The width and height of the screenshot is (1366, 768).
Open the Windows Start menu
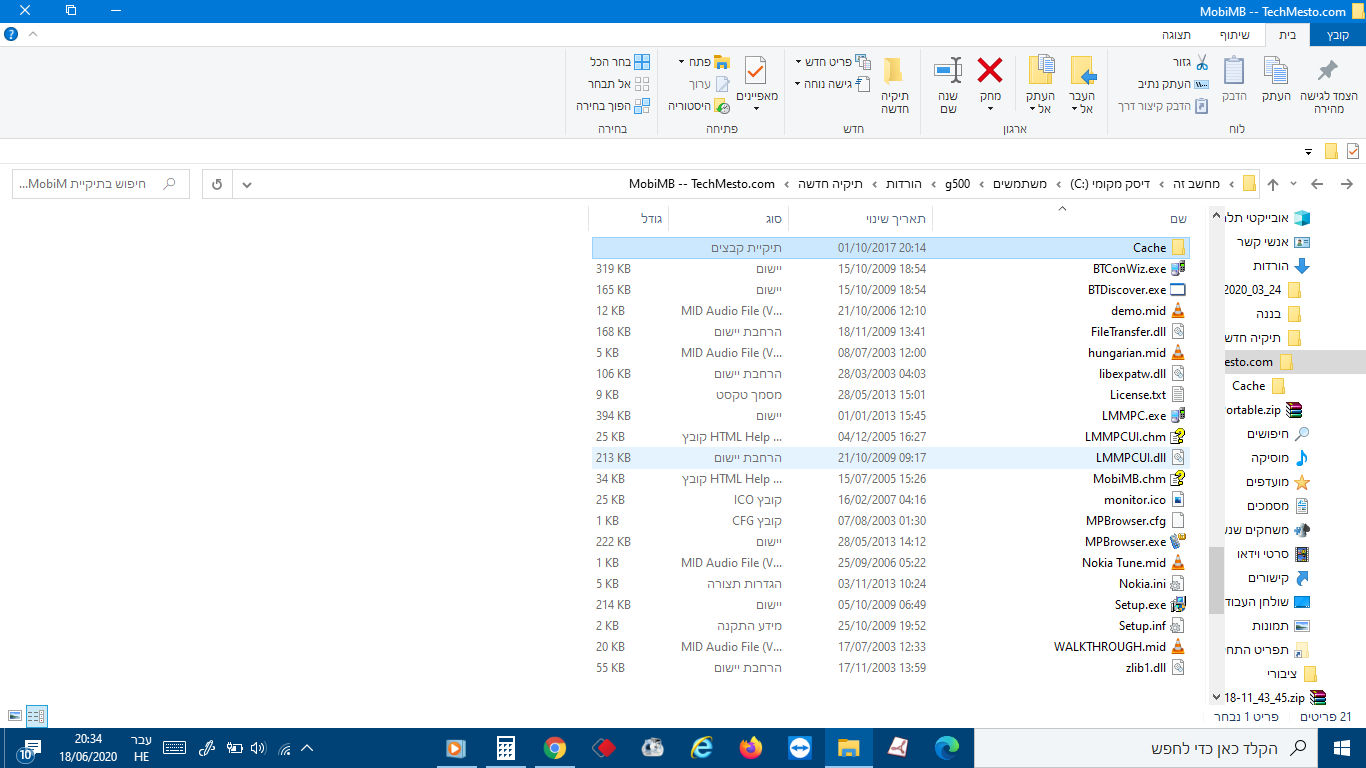[1342, 748]
